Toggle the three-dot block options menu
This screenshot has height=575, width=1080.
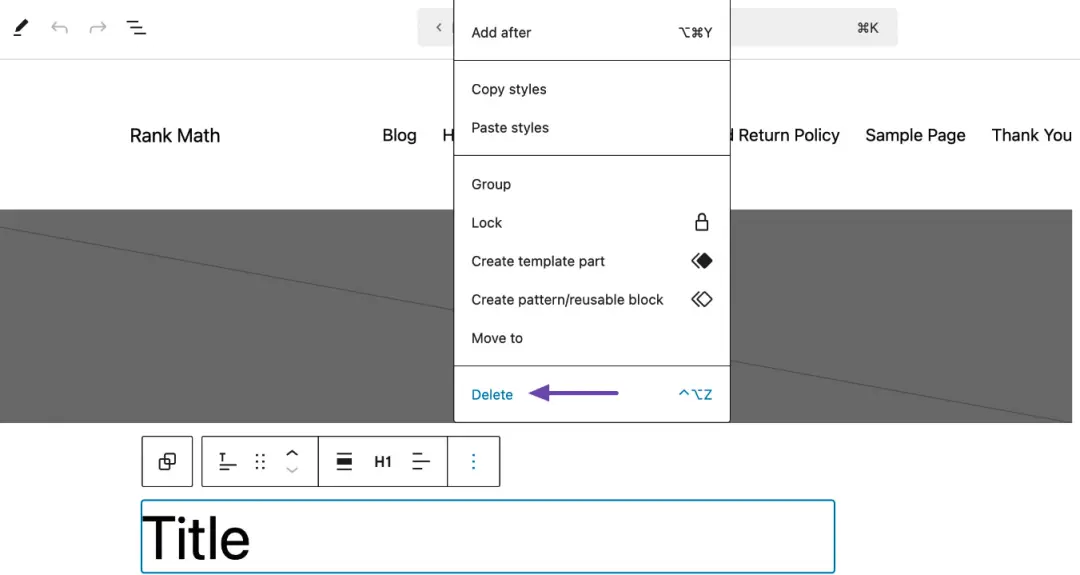click(x=474, y=461)
